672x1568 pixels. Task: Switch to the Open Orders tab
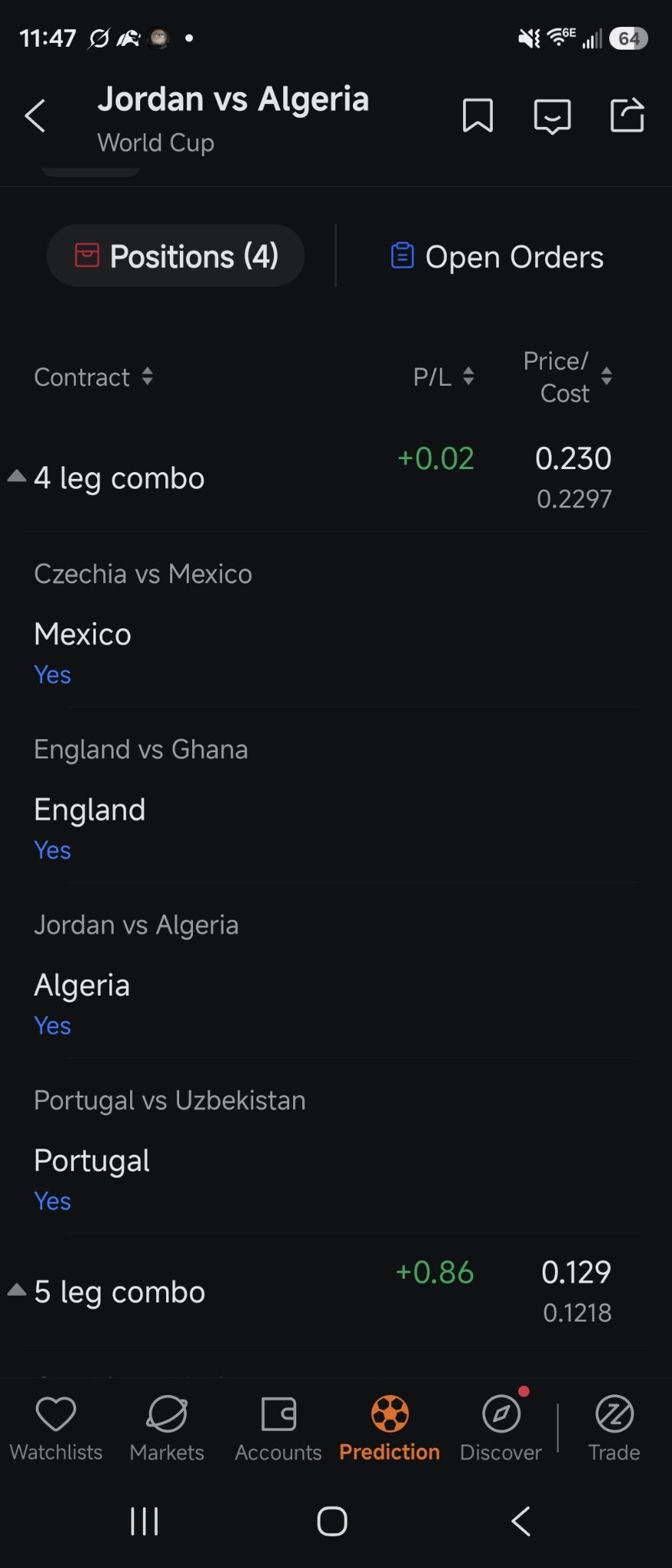(x=497, y=257)
